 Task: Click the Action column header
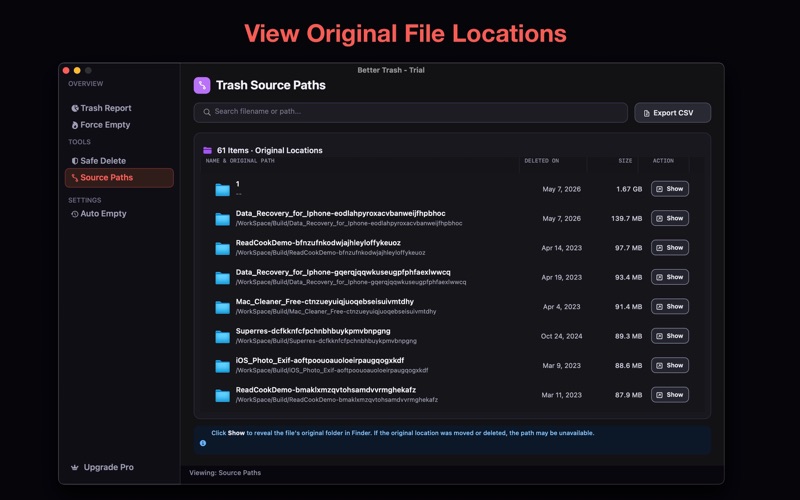coord(663,161)
